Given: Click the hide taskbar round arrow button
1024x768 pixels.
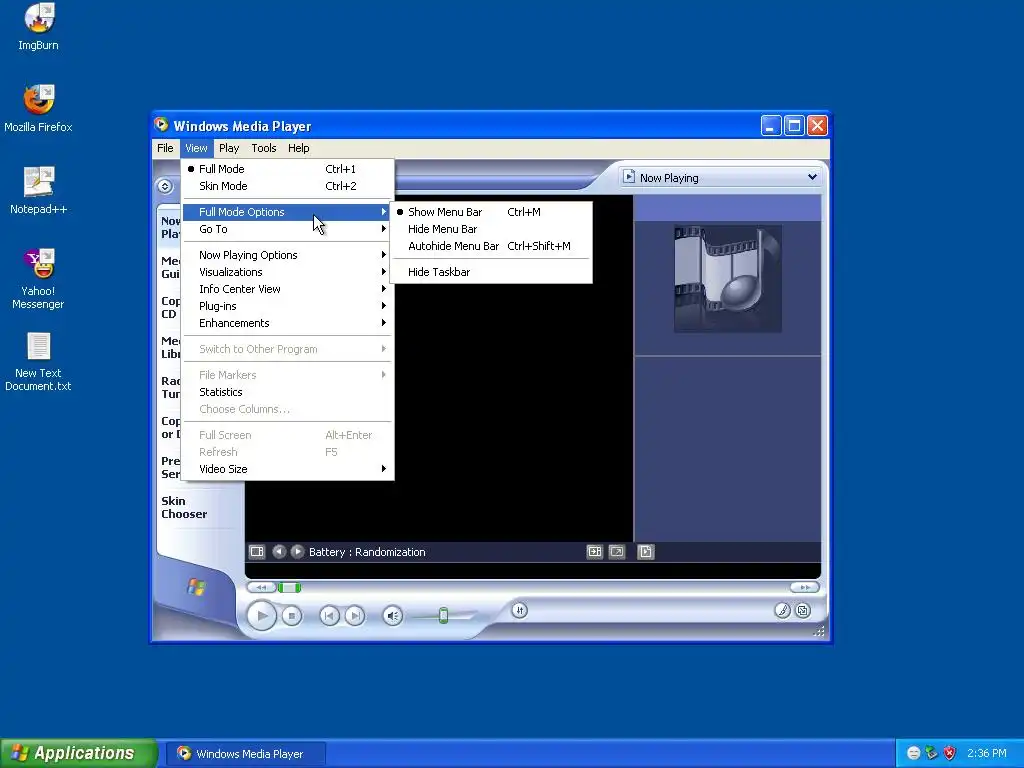Looking at the screenshot, I should 165,187.
